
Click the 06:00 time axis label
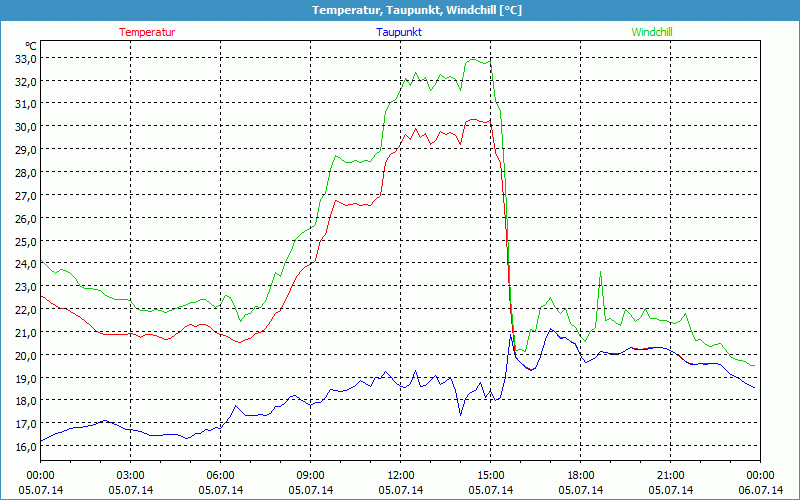220,475
